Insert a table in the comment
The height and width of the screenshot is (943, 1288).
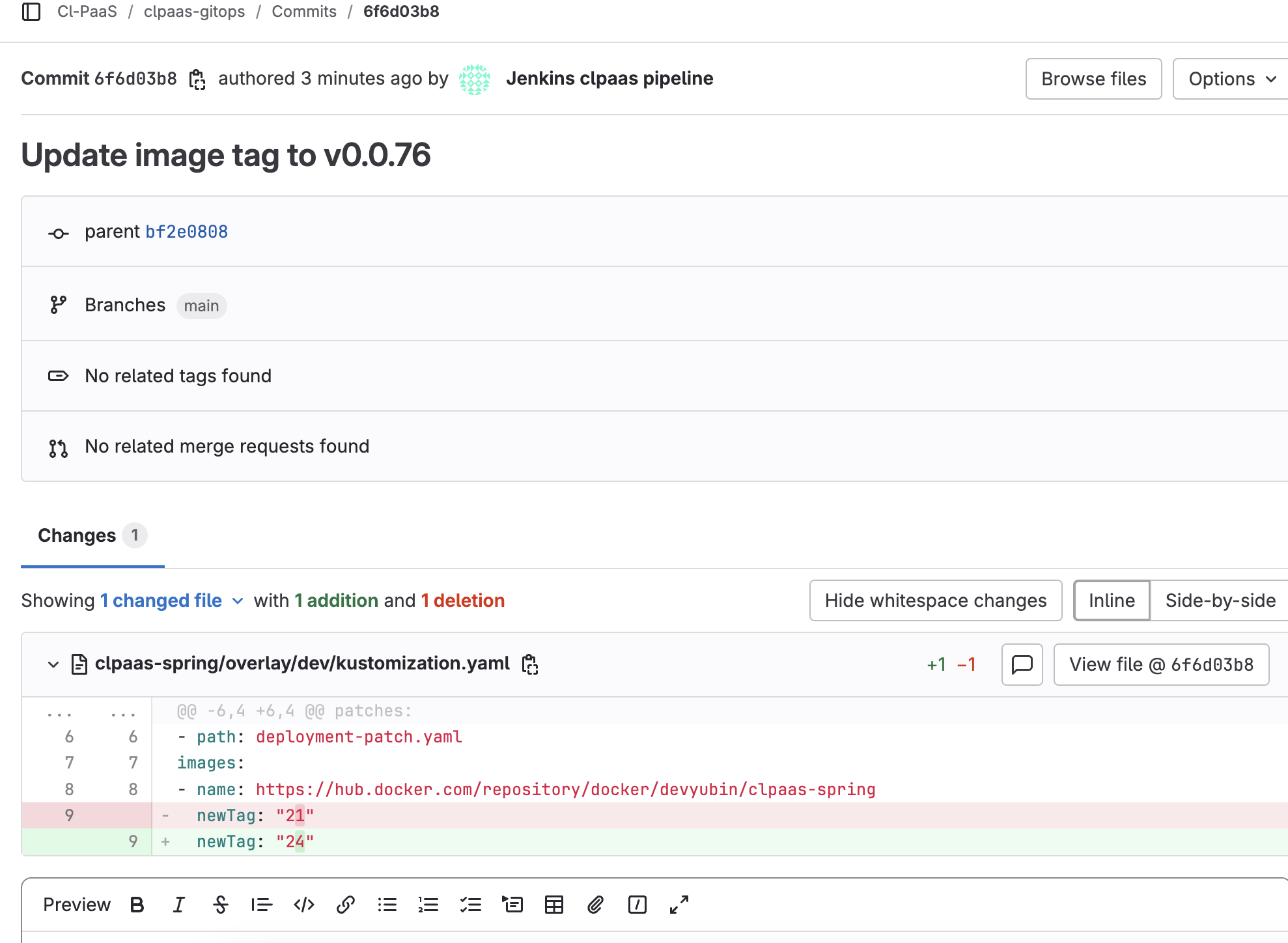tap(553, 905)
